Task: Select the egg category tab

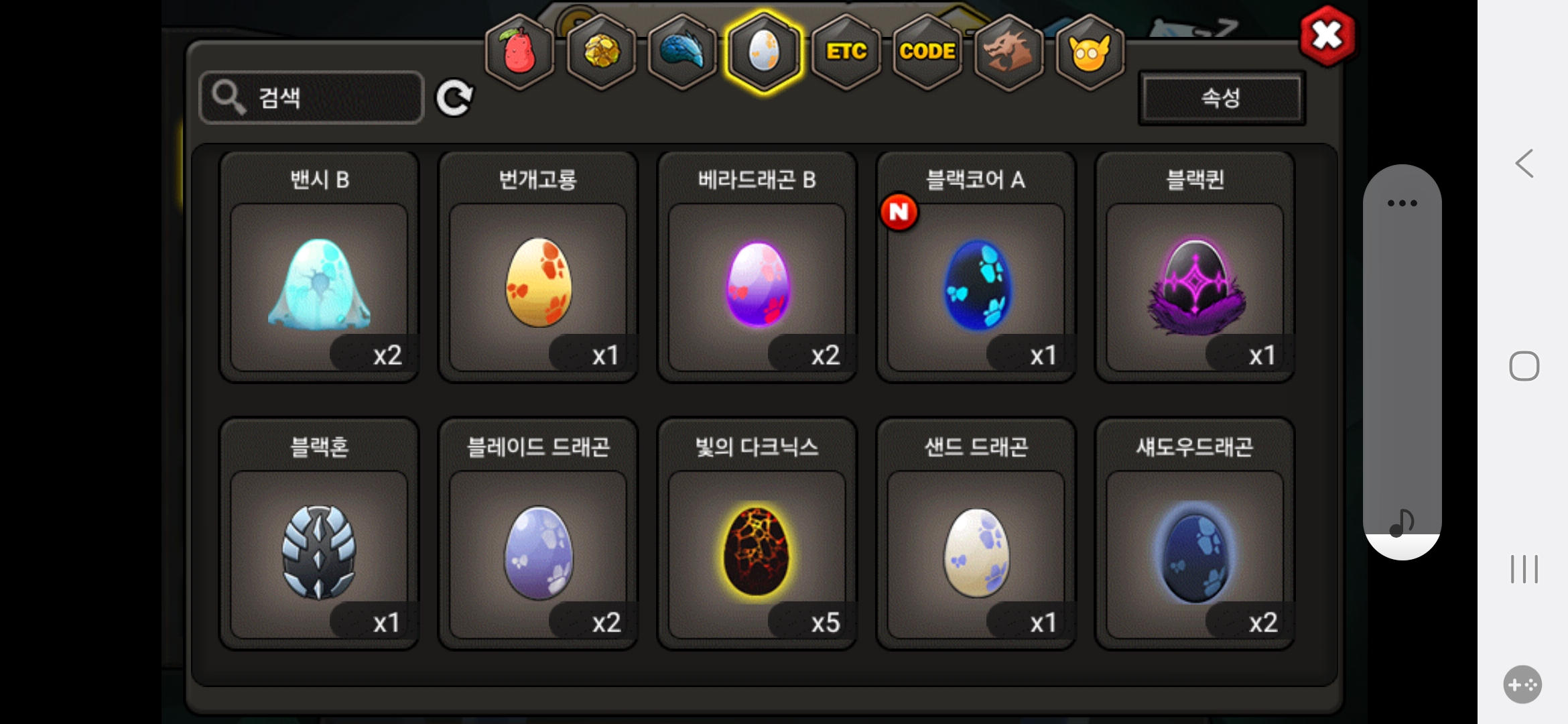Action: 764,52
